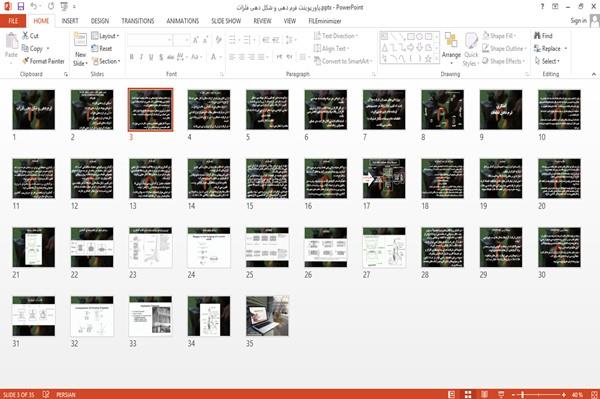Toggle Align Left paragraph alignment
The height and width of the screenshot is (399, 600).
pos(232,57)
